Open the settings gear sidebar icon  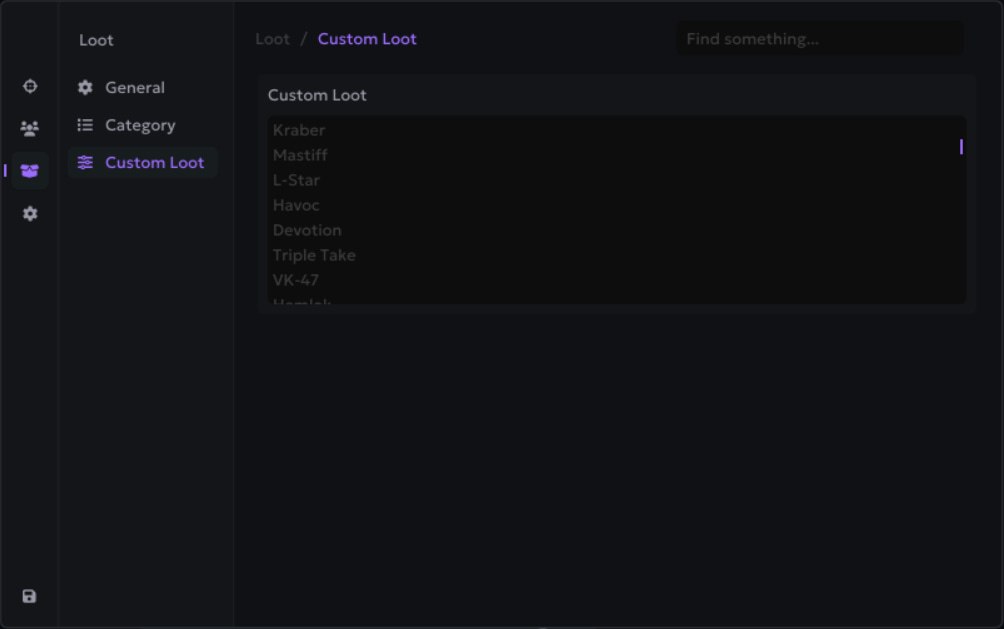30,213
